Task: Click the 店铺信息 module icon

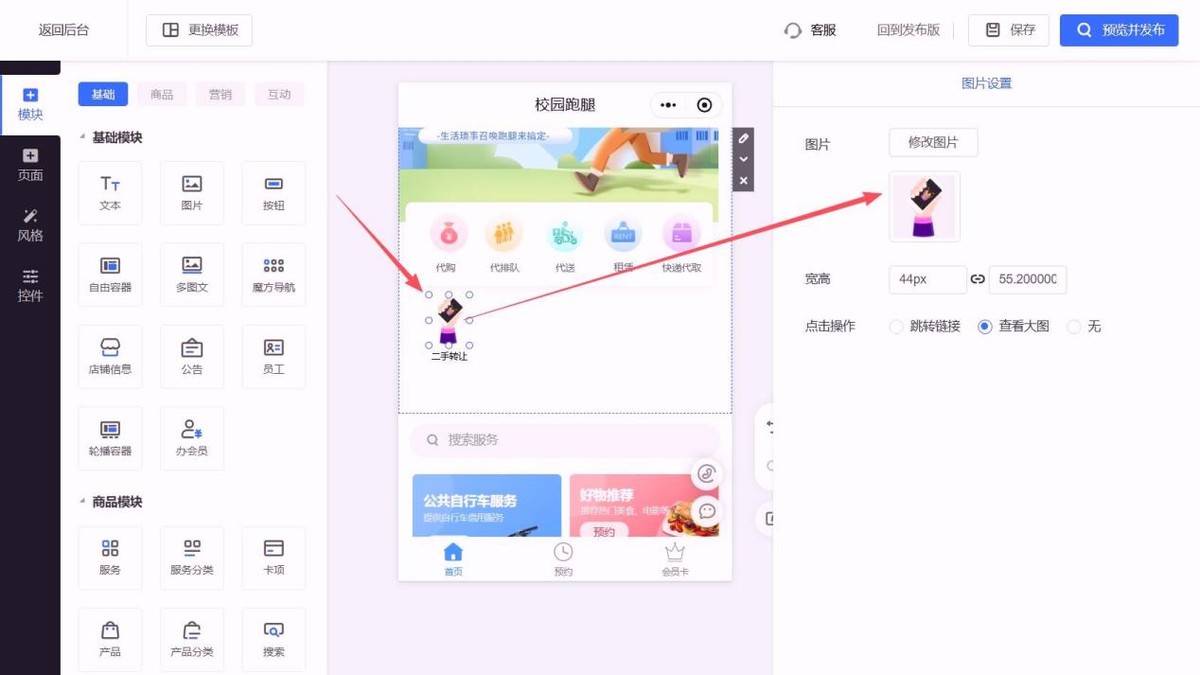Action: point(110,356)
